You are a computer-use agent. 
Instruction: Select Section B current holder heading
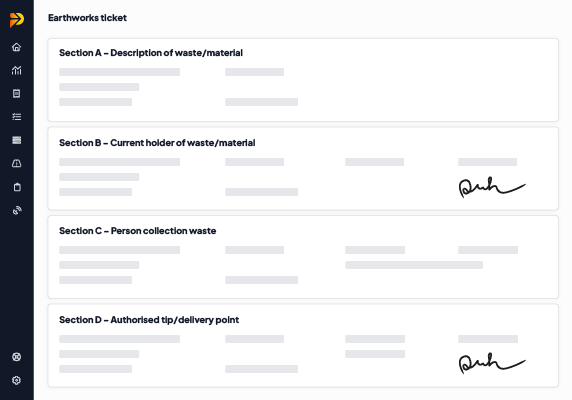tap(157, 143)
